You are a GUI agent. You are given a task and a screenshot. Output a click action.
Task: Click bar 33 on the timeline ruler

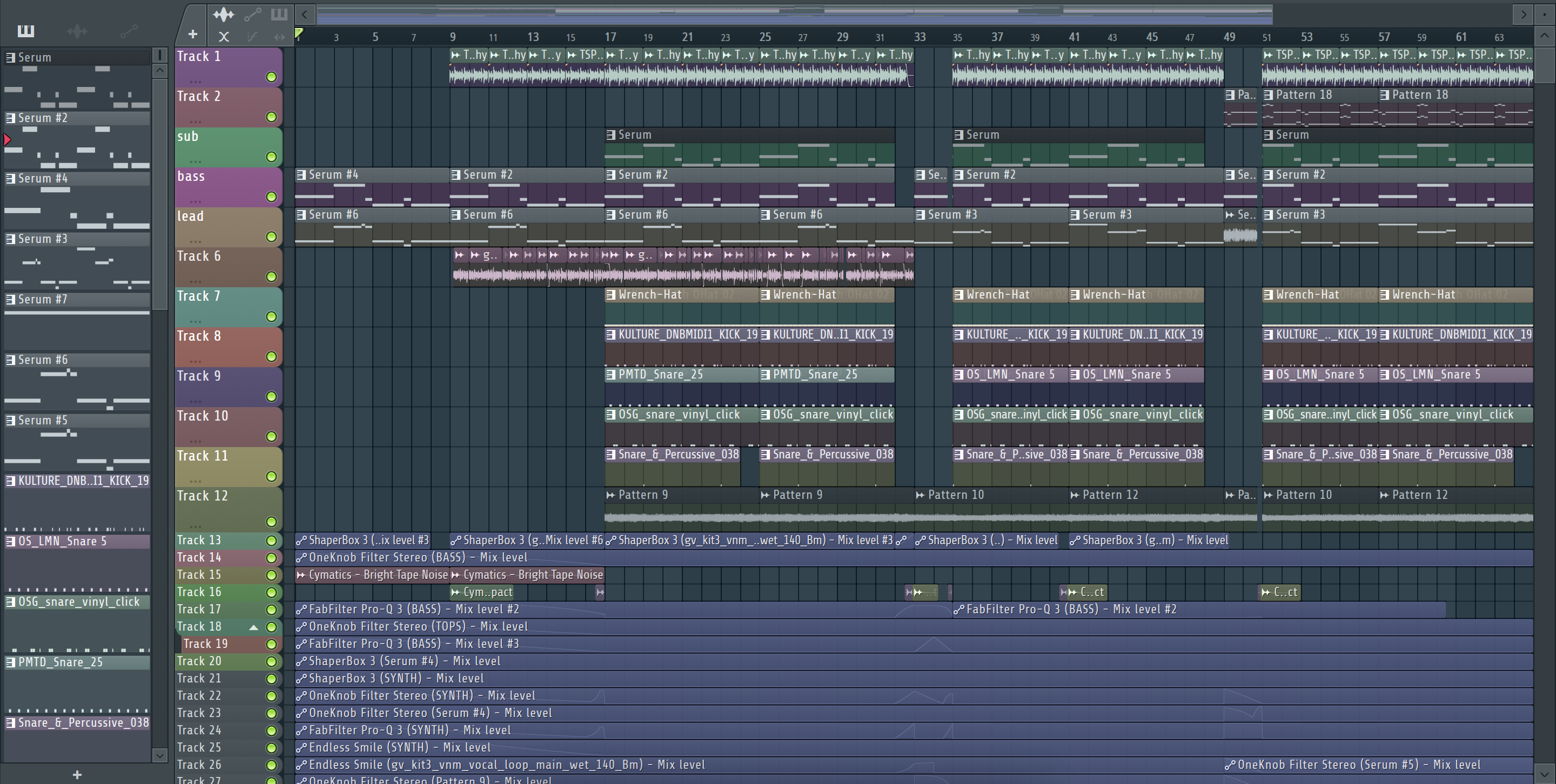click(920, 37)
